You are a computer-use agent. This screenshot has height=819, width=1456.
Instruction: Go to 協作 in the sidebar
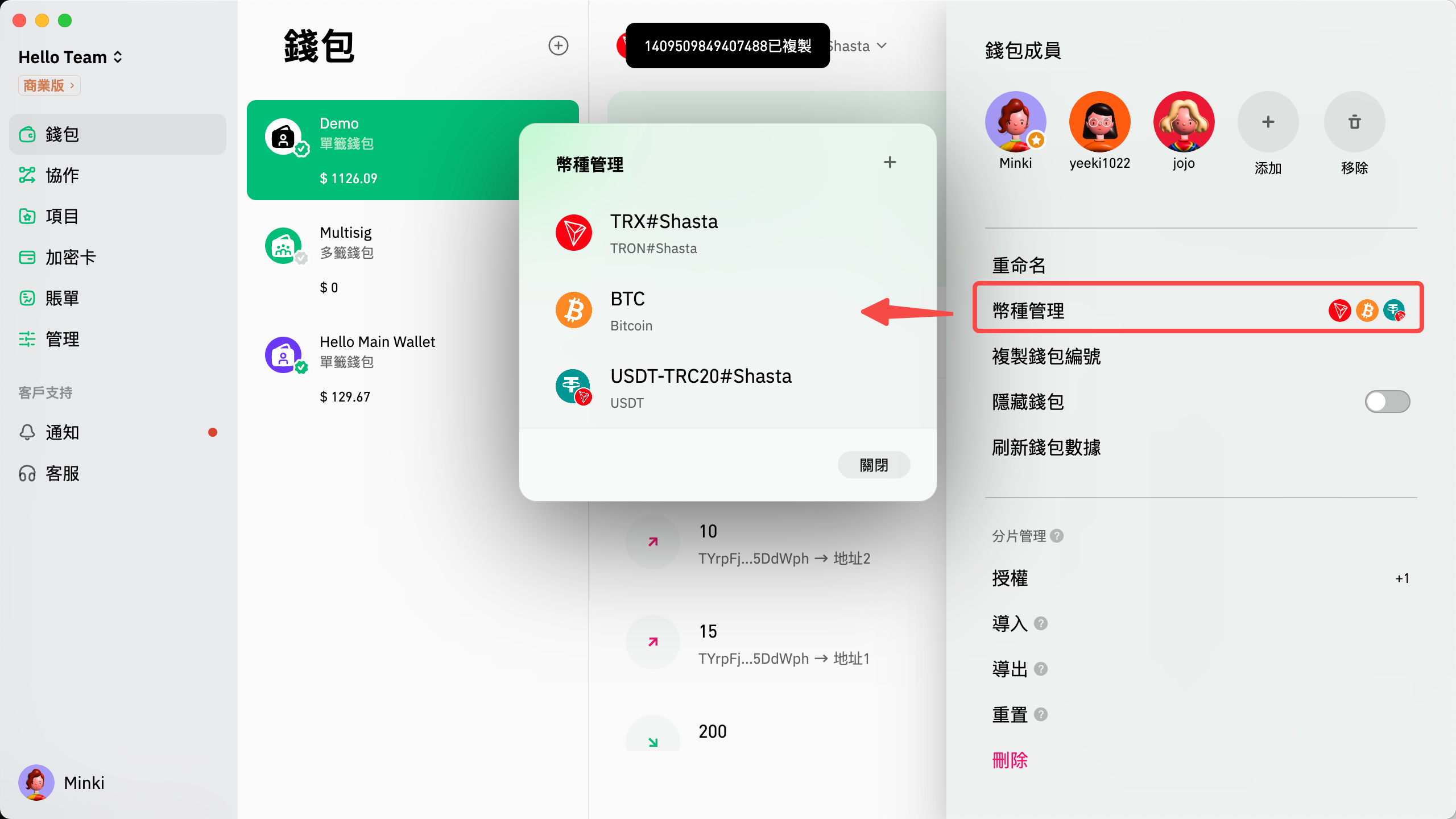point(61,175)
